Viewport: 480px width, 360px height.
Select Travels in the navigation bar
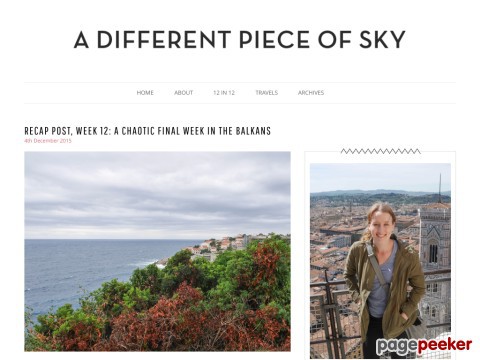click(266, 93)
